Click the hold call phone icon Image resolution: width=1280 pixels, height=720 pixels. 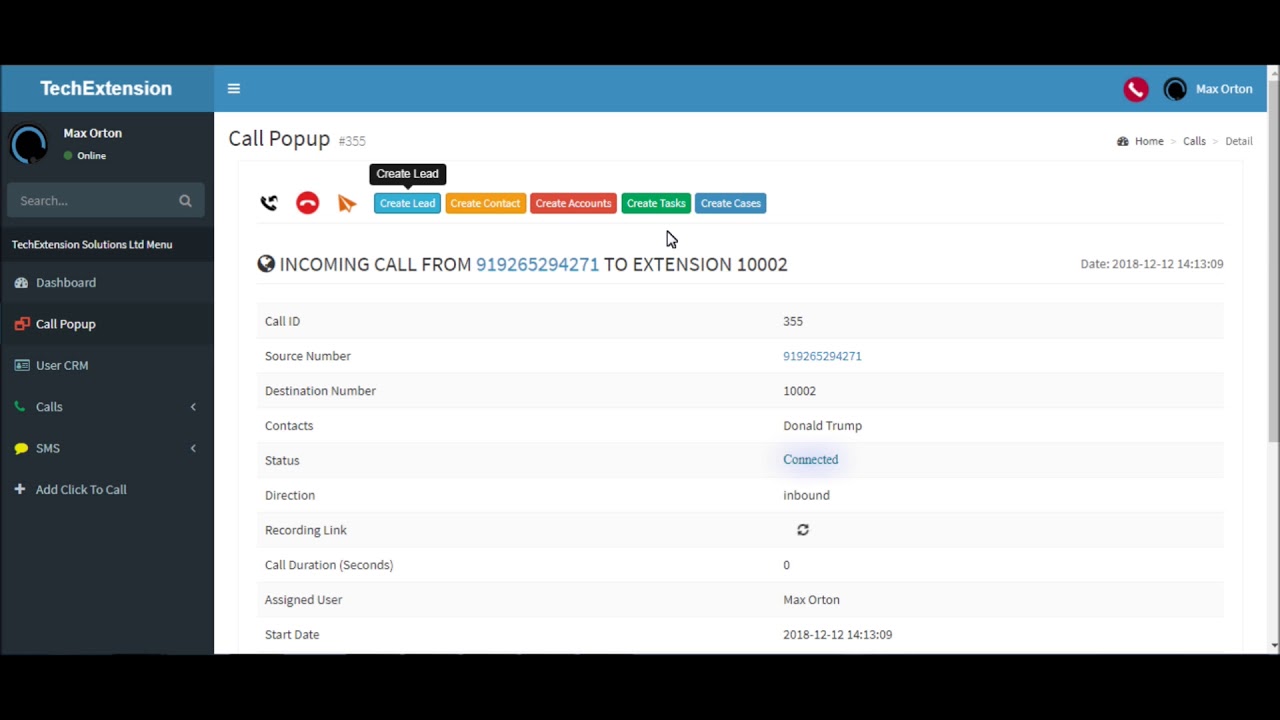point(269,203)
